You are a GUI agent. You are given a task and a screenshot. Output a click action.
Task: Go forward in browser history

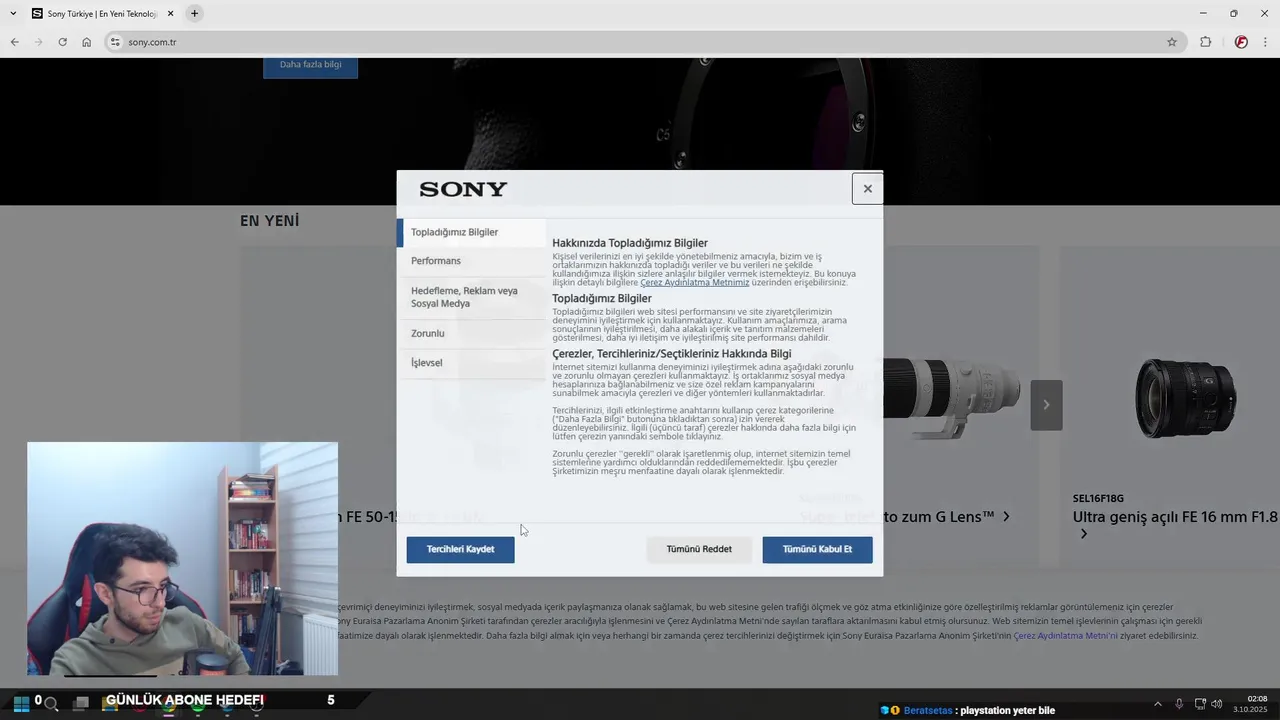pos(38,42)
